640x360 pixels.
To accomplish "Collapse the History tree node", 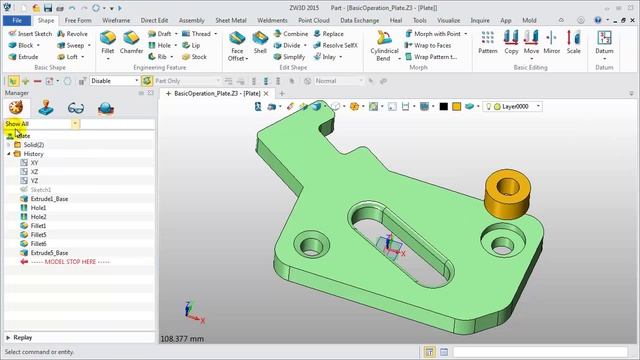I will pyautogui.click(x=9, y=154).
